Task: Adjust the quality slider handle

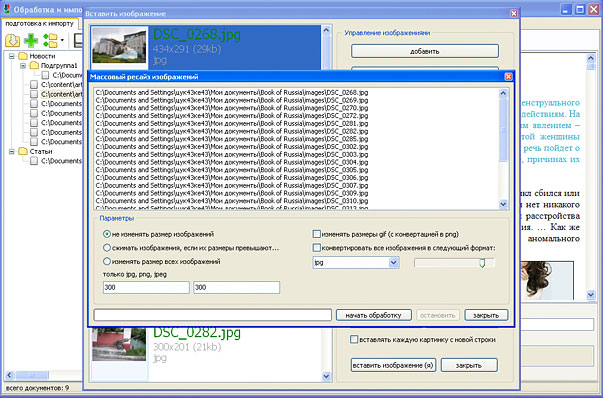Action: point(482,263)
